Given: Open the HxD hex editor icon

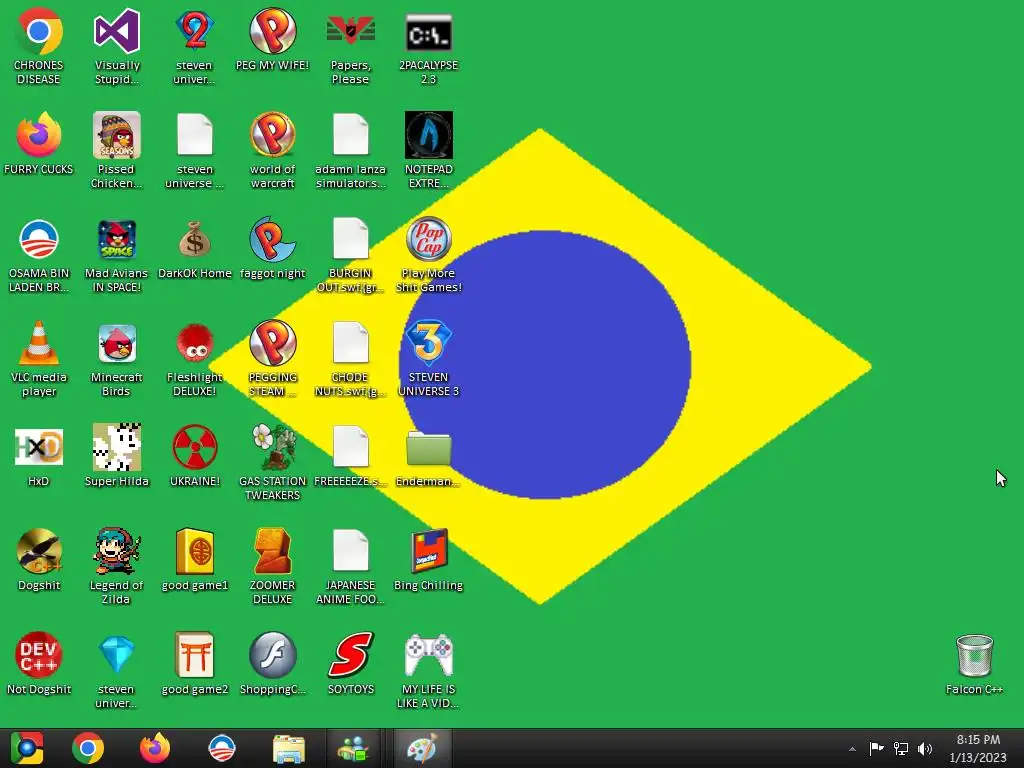Looking at the screenshot, I should click(39, 447).
